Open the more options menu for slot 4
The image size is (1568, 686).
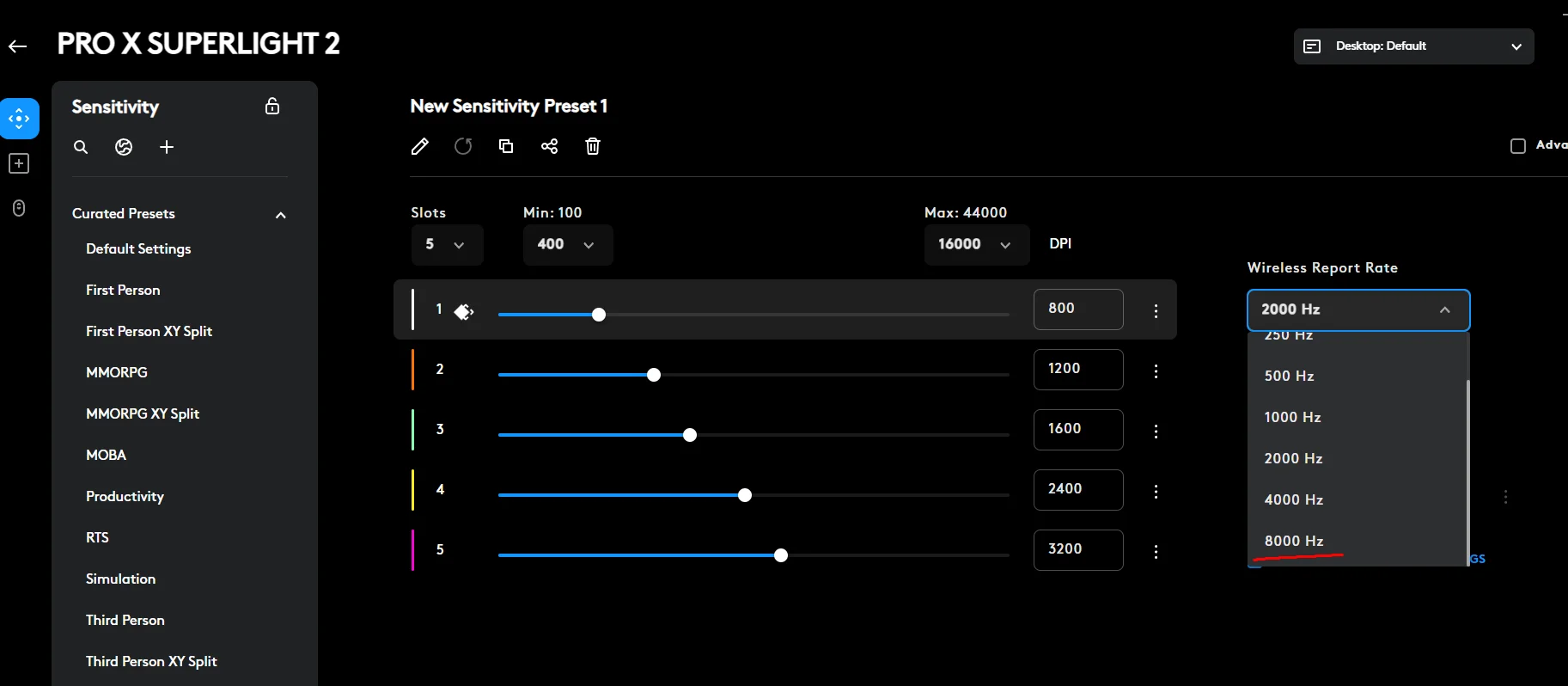[1156, 492]
